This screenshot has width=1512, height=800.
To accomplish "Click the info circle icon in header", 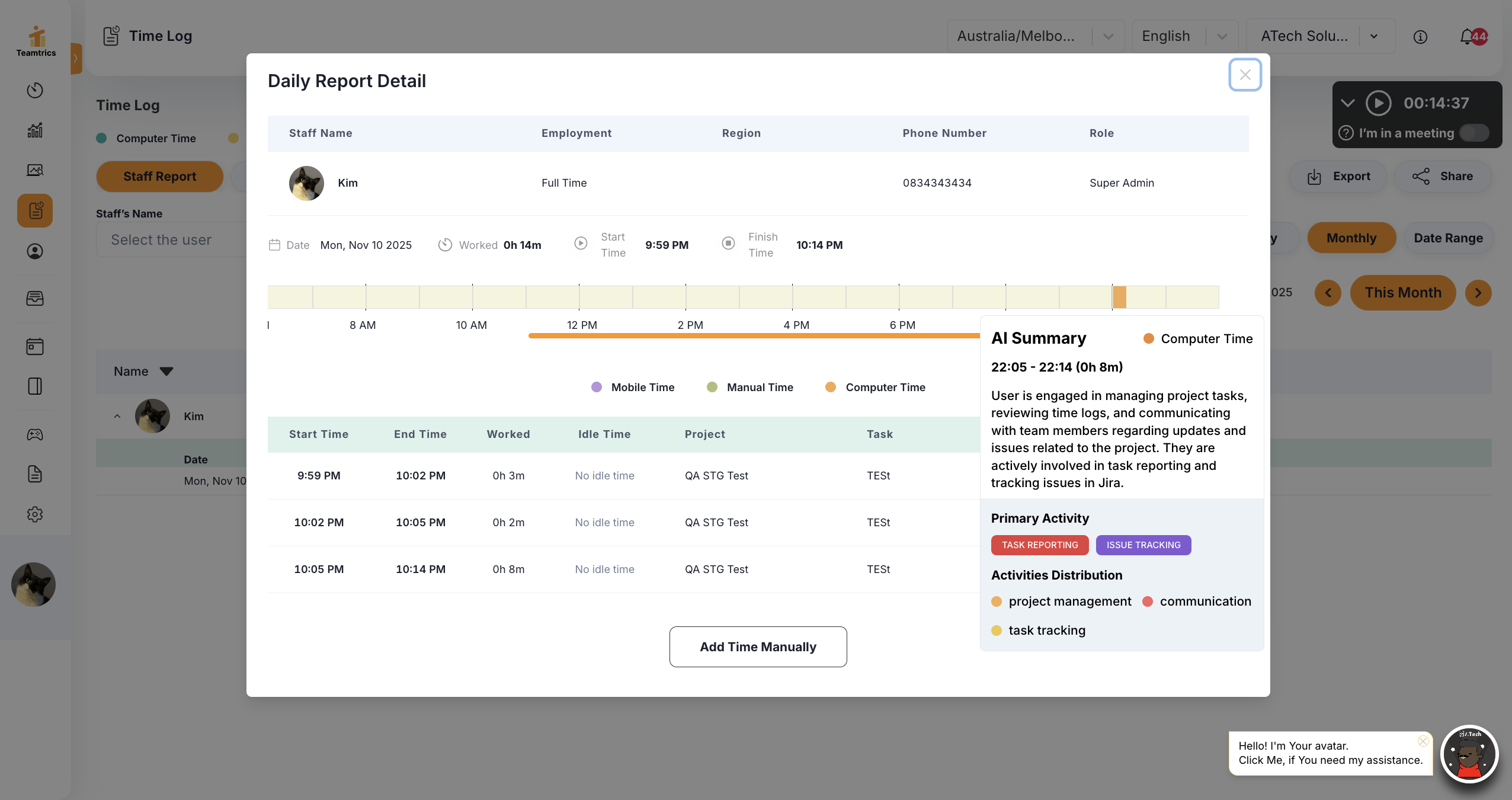I will (1420, 37).
